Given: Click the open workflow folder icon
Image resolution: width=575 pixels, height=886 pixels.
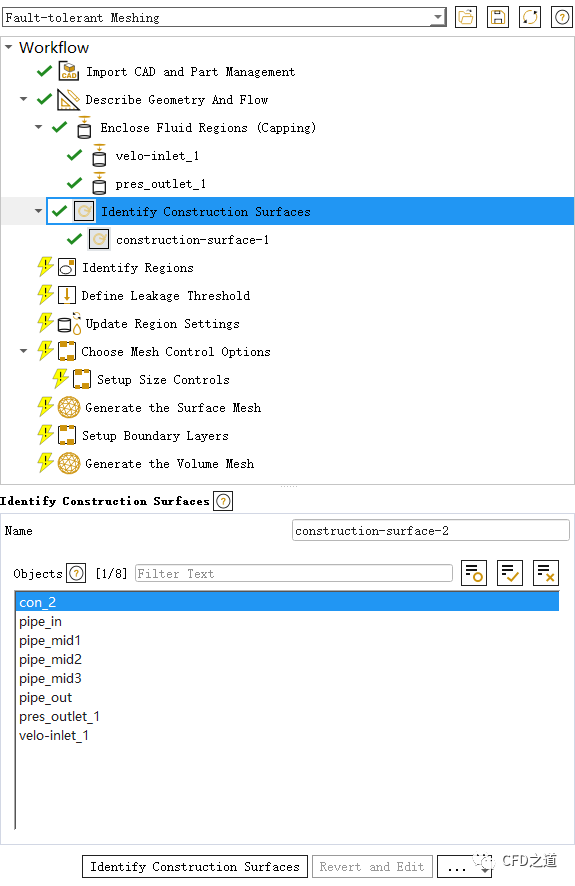Looking at the screenshot, I should pyautogui.click(x=466, y=17).
